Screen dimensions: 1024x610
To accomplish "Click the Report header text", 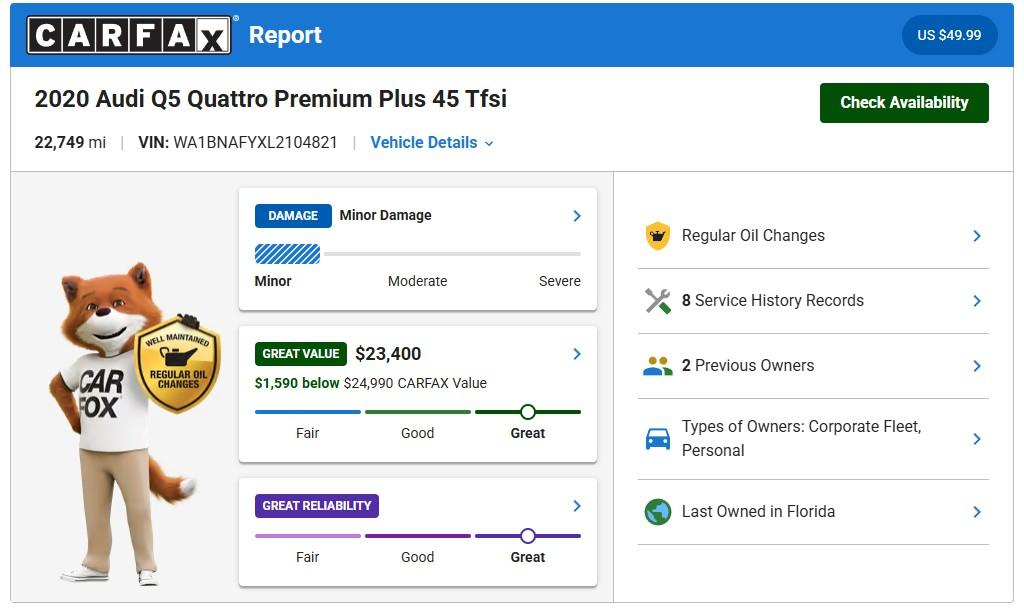I will (x=285, y=35).
